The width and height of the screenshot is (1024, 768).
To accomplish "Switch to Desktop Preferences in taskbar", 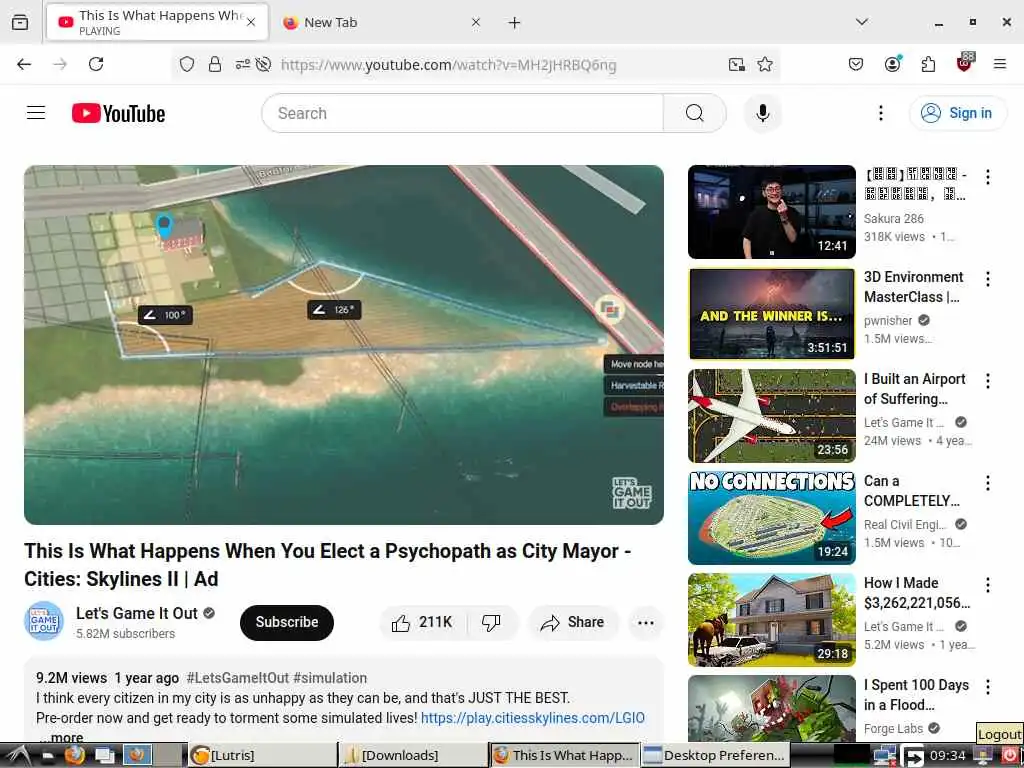I will 716,755.
